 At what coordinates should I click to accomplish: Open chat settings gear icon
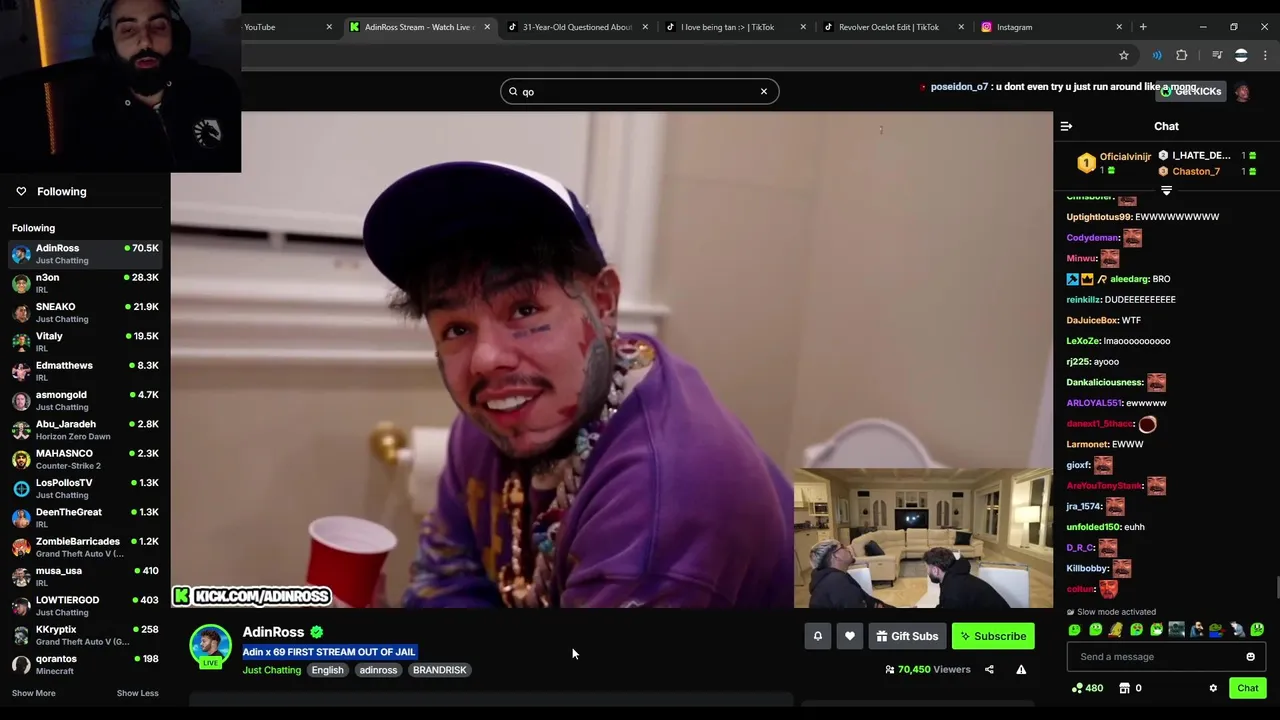[x=1213, y=688]
